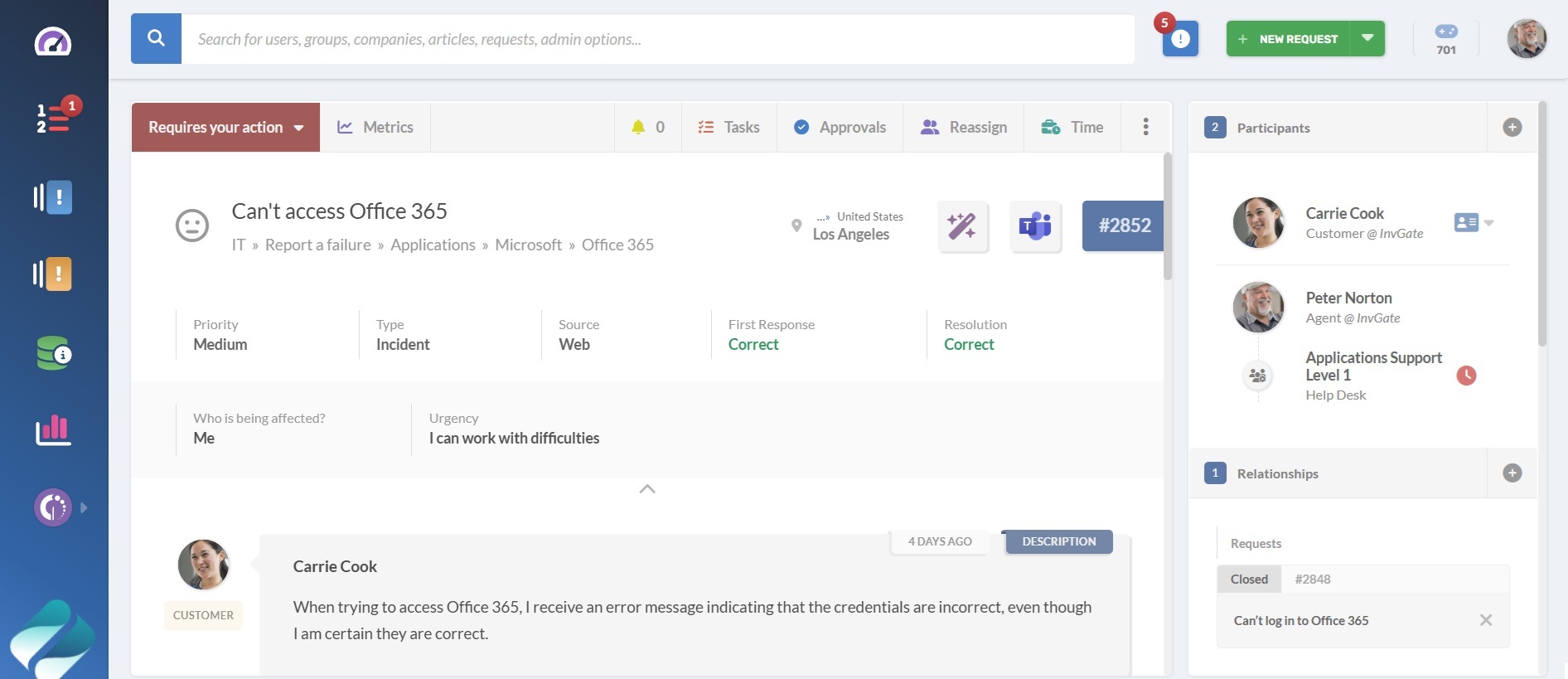Click the Participants count badge 2
Viewport: 1568px width, 679px height.
click(1215, 127)
